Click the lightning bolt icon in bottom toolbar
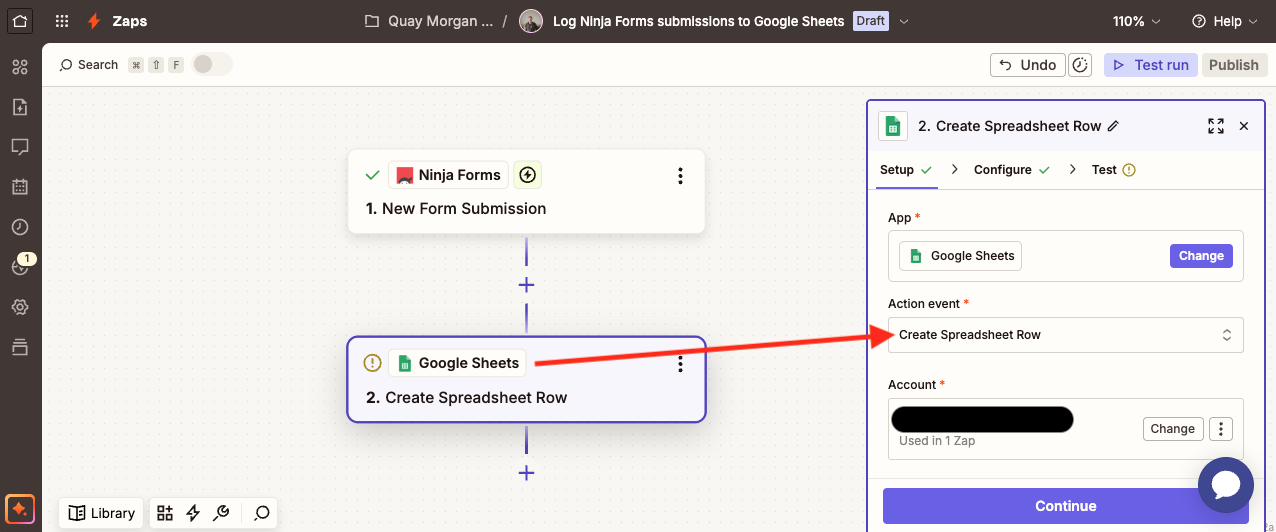Image resolution: width=1276 pixels, height=532 pixels. pyautogui.click(x=193, y=513)
